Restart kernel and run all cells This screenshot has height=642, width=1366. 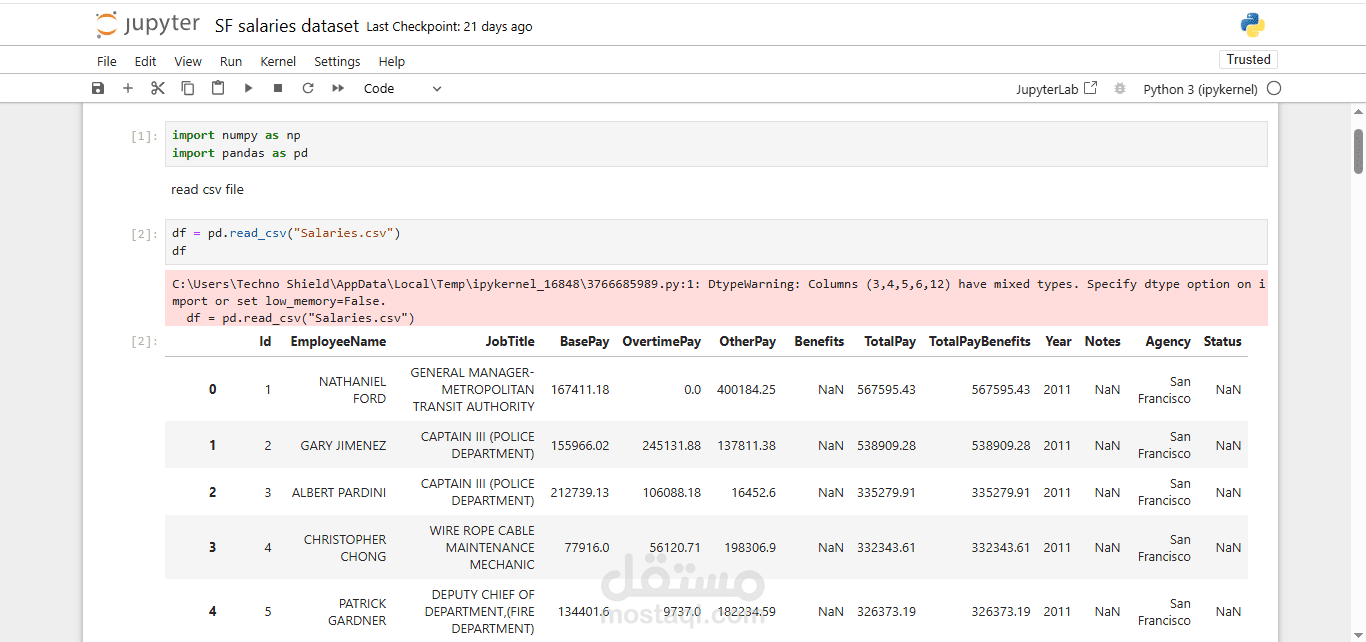coord(338,88)
